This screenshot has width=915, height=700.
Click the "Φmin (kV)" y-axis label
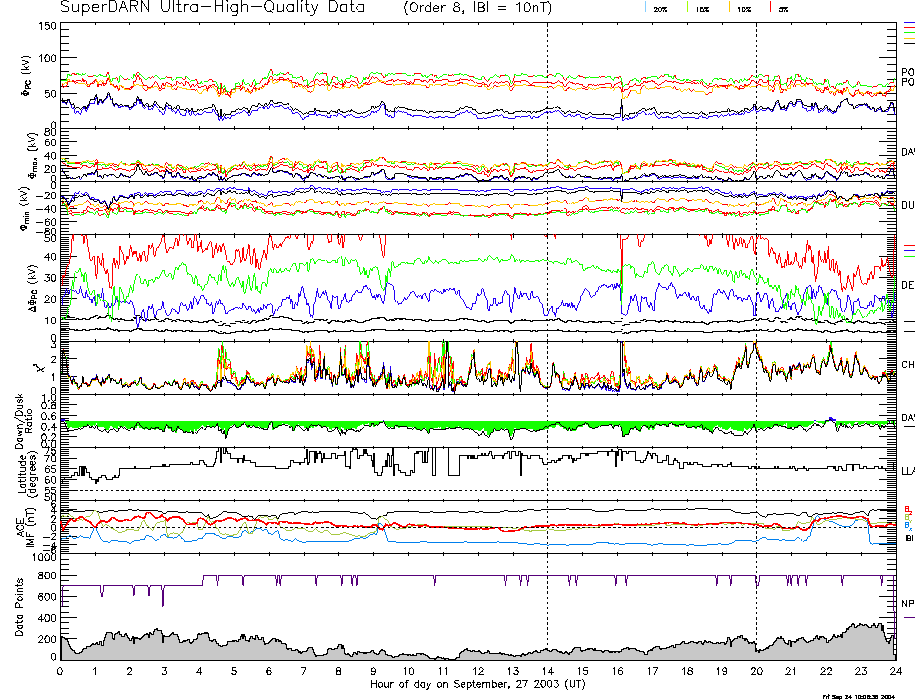(x=25, y=208)
